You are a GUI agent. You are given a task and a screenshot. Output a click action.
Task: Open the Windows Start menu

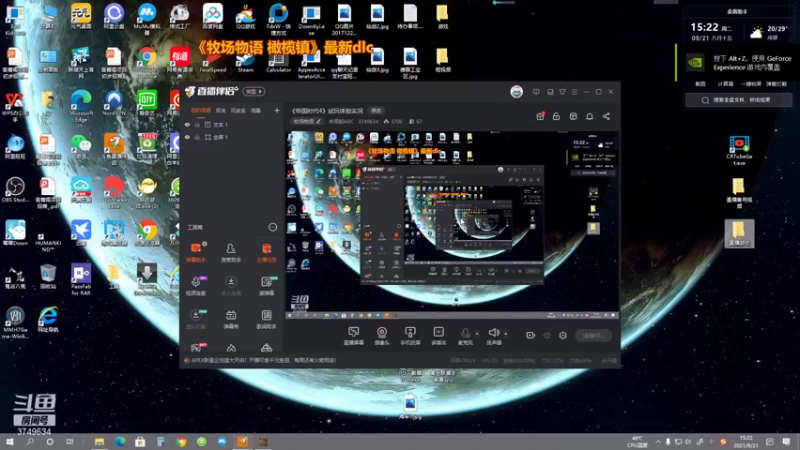coord(10,441)
